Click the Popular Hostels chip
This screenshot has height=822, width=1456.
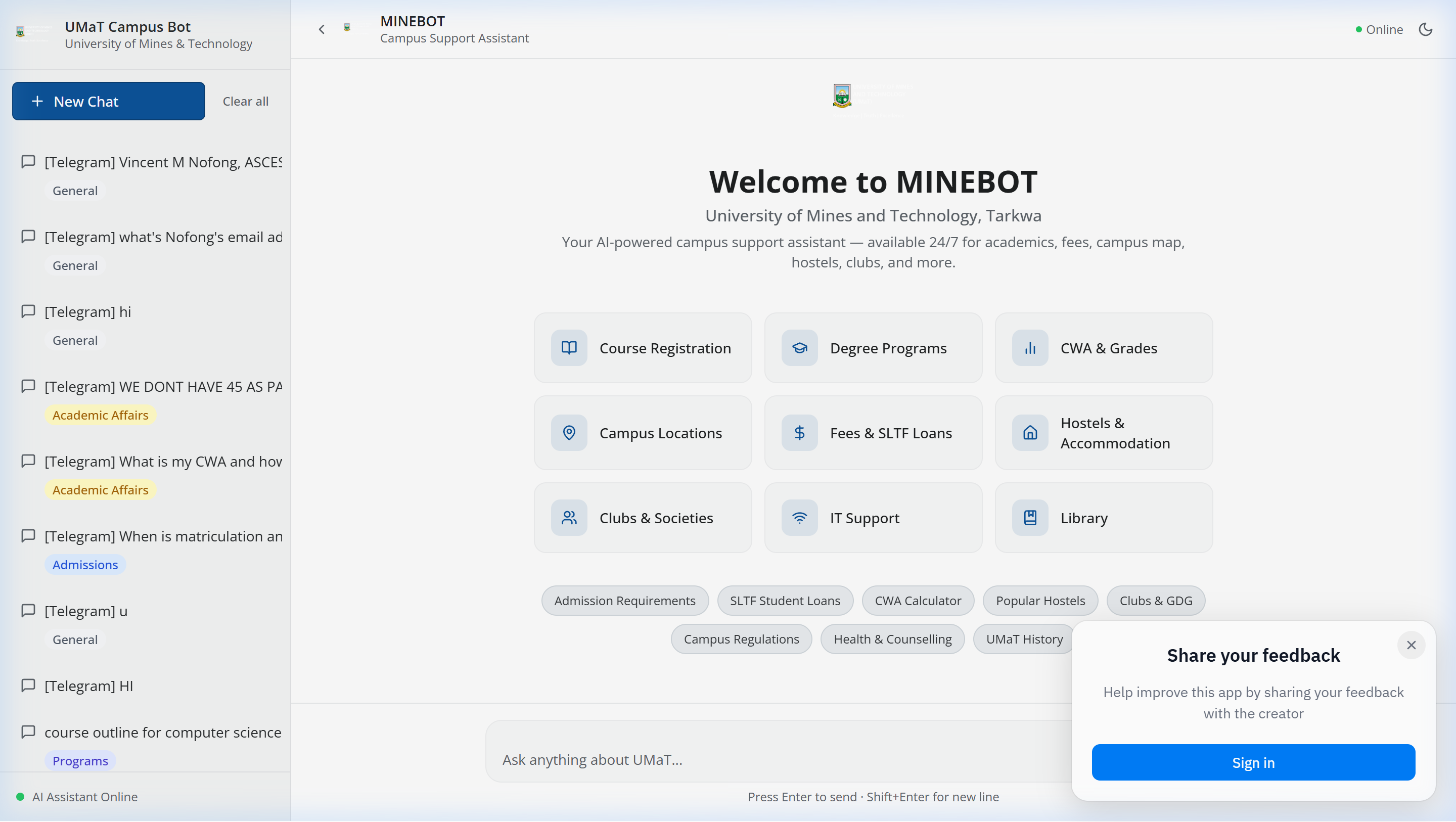point(1040,601)
